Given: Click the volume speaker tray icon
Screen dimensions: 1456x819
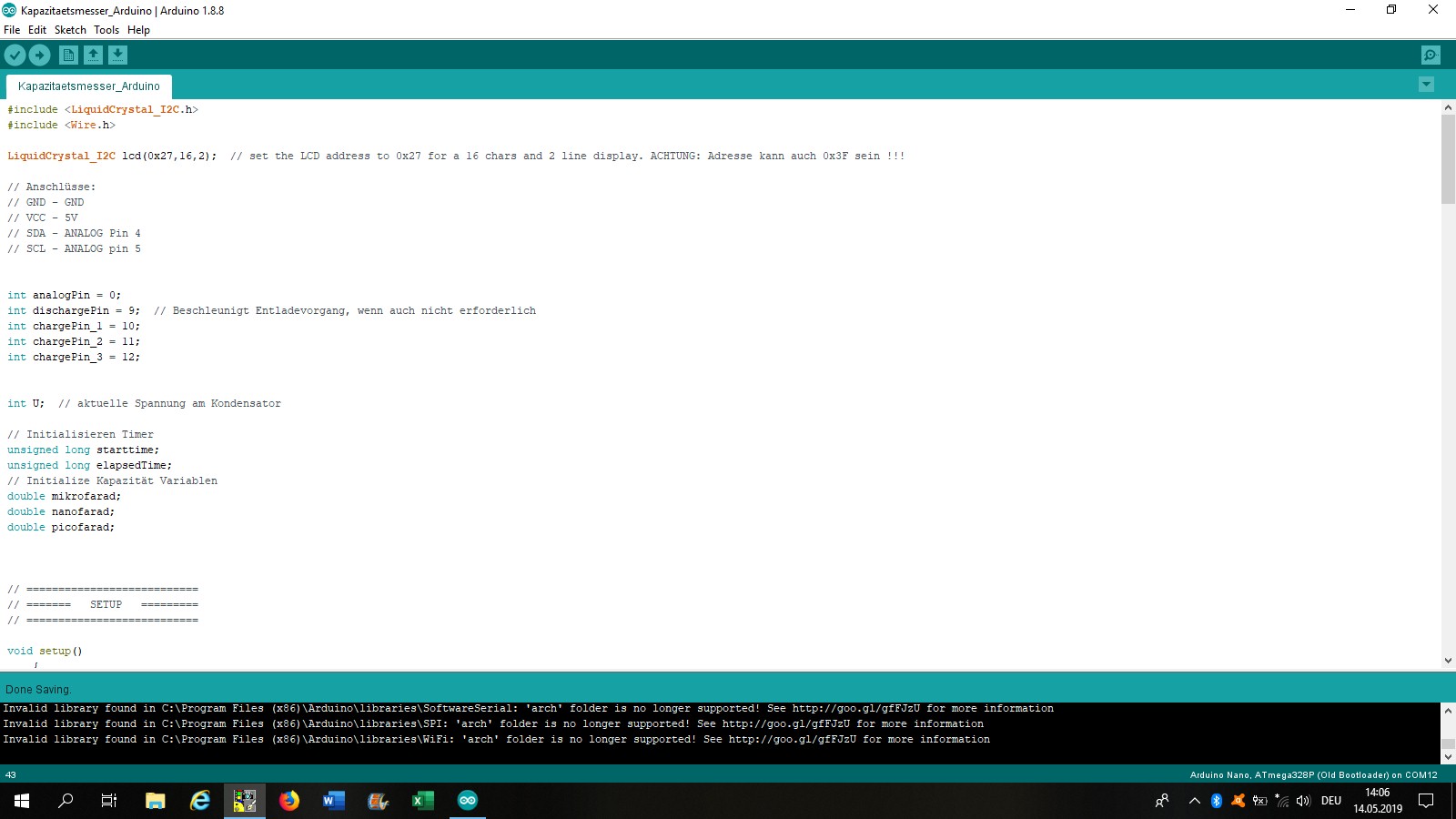Looking at the screenshot, I should click(1303, 801).
